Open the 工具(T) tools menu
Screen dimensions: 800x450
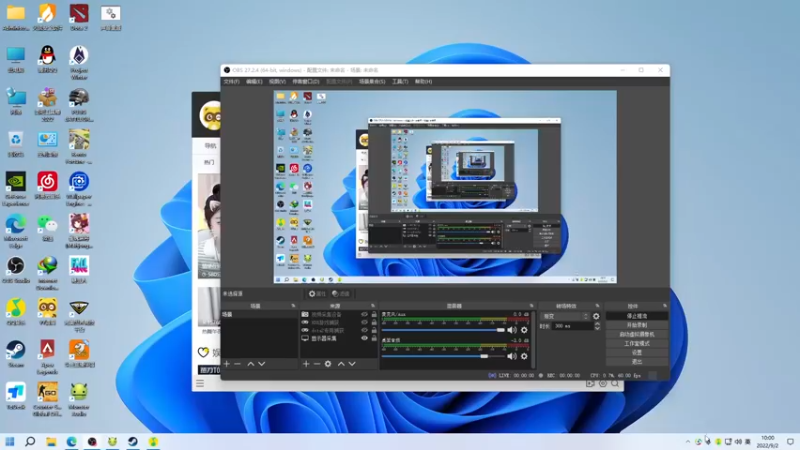click(400, 82)
